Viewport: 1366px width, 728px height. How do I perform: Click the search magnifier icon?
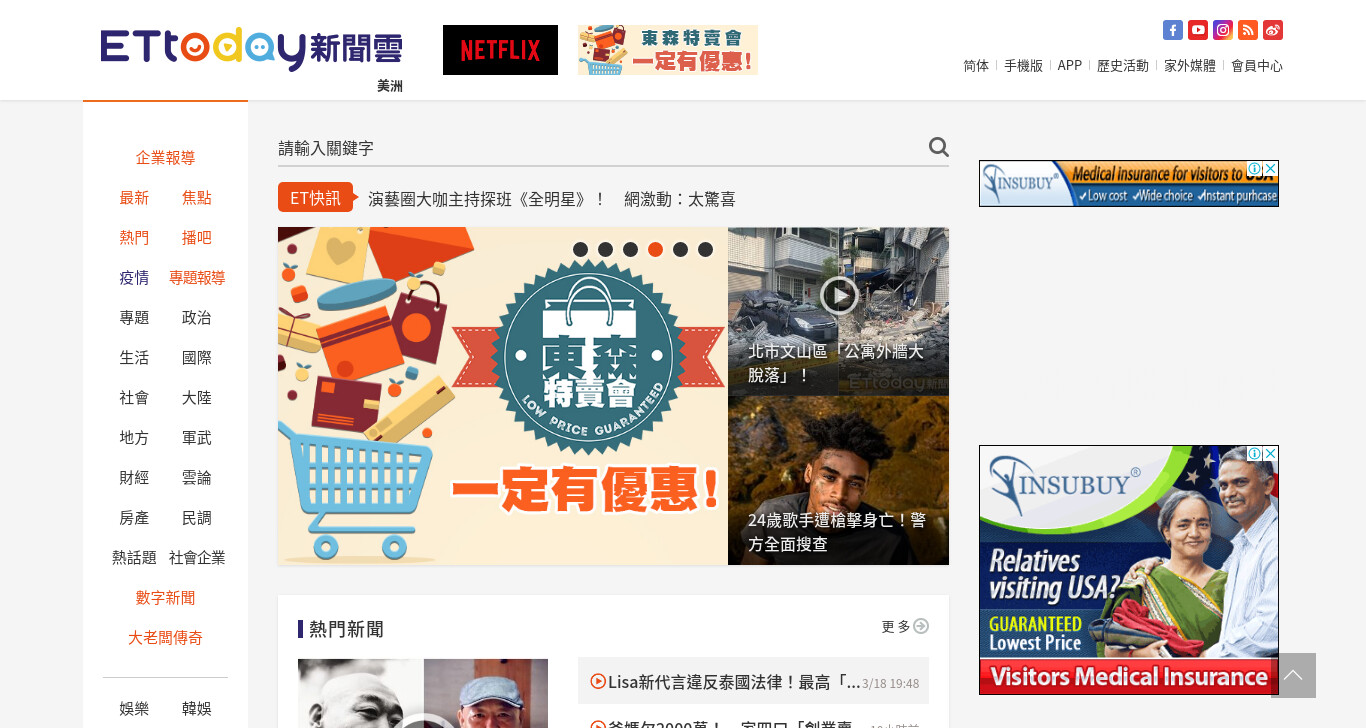[x=938, y=147]
